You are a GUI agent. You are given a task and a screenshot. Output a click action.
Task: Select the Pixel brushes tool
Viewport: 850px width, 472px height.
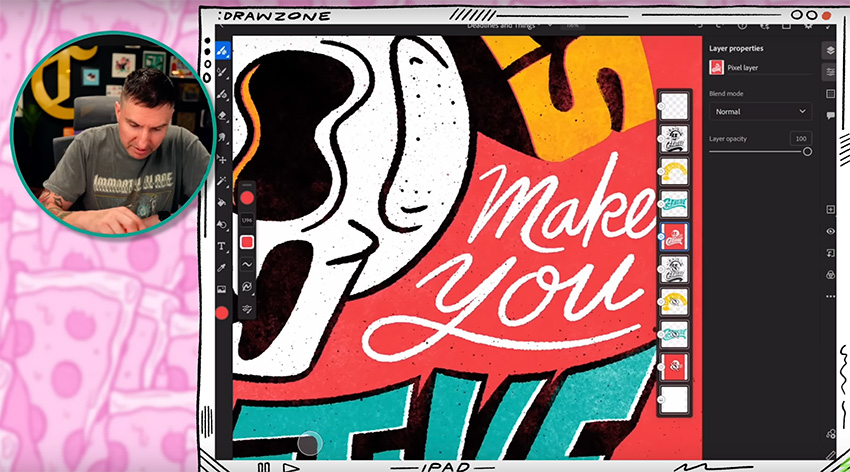point(222,51)
